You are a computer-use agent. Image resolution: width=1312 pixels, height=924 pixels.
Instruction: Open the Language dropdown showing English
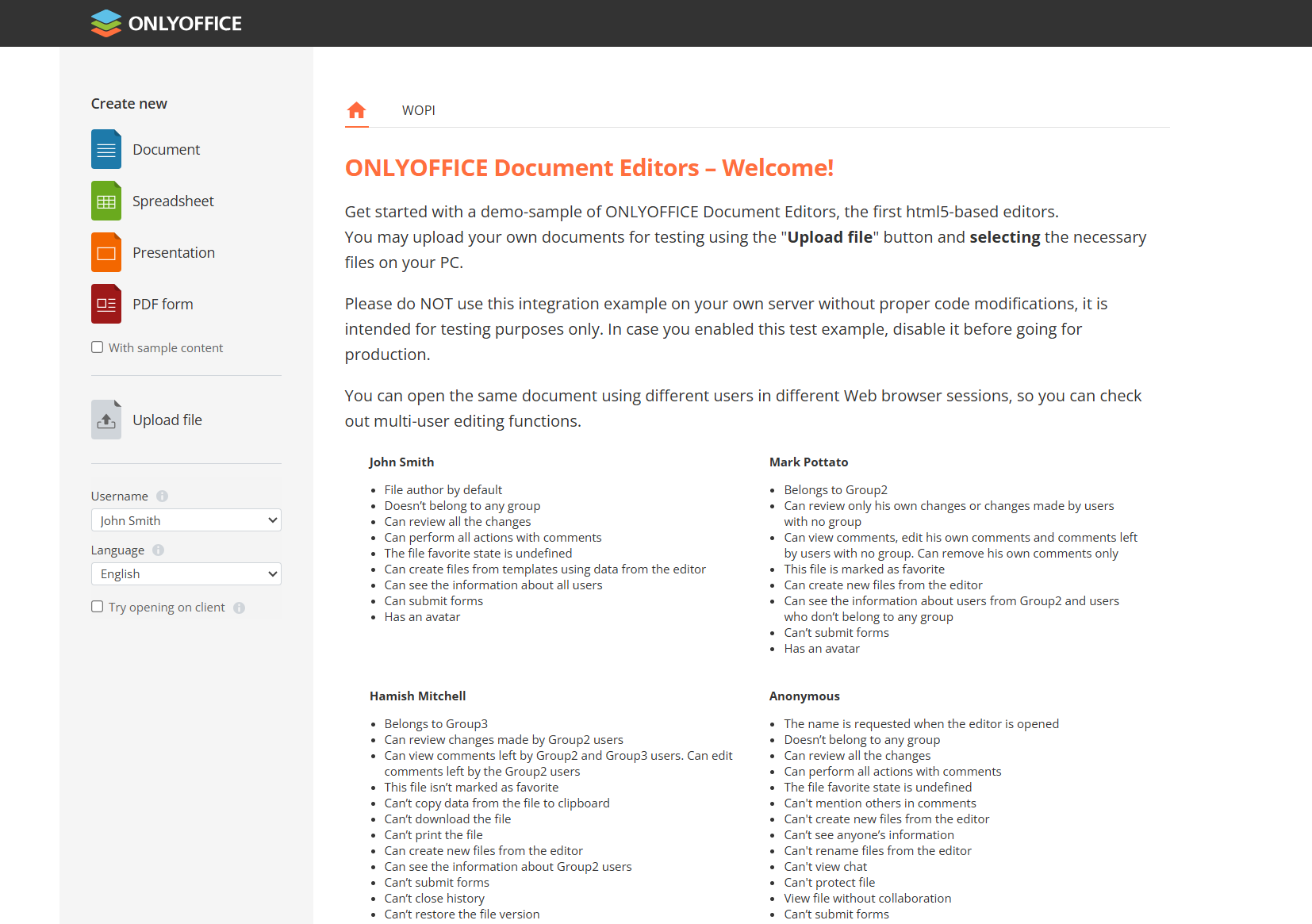[x=186, y=574]
